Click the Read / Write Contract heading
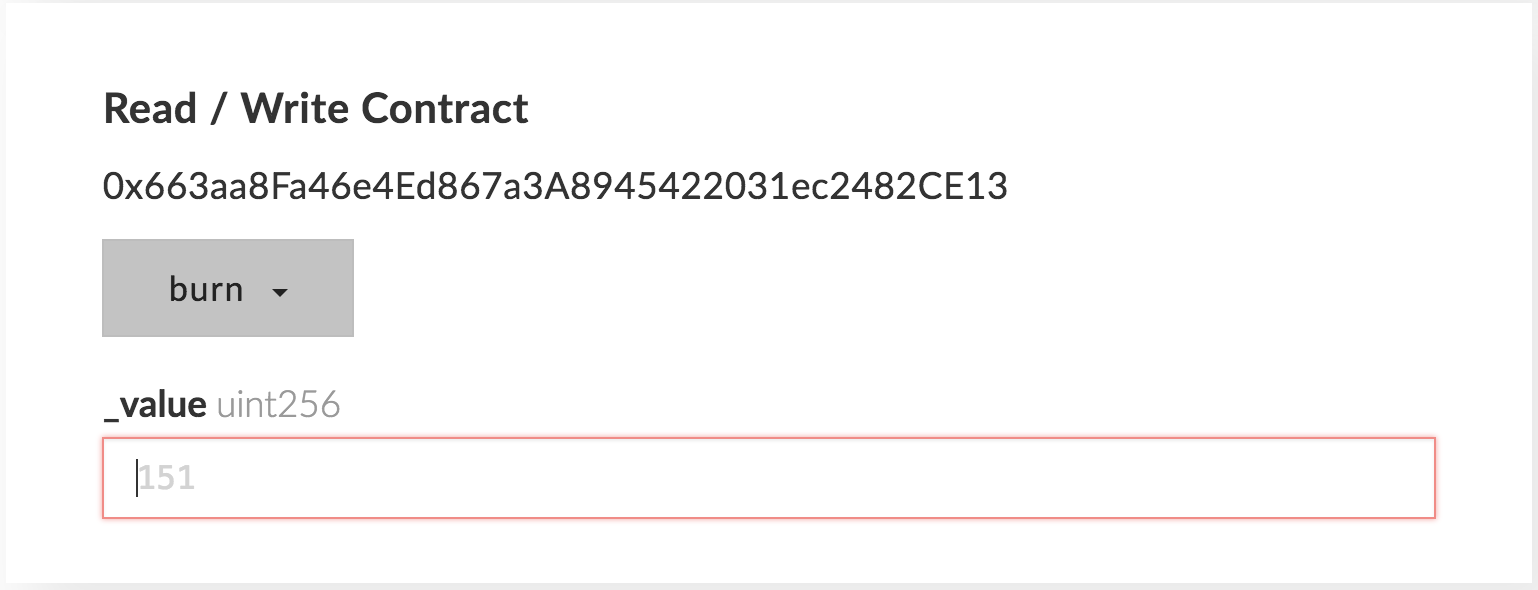Screen dimensions: 1538x590 [316, 108]
